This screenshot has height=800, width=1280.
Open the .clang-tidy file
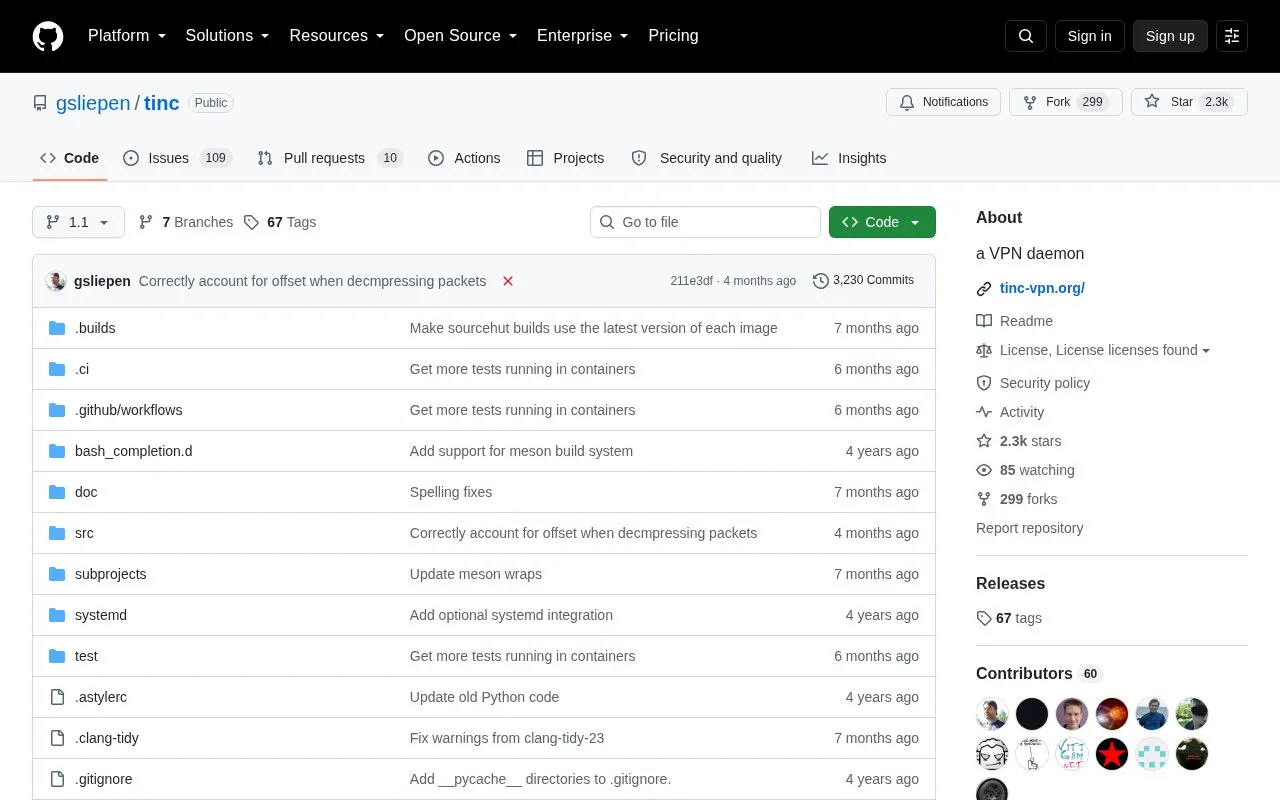107,738
